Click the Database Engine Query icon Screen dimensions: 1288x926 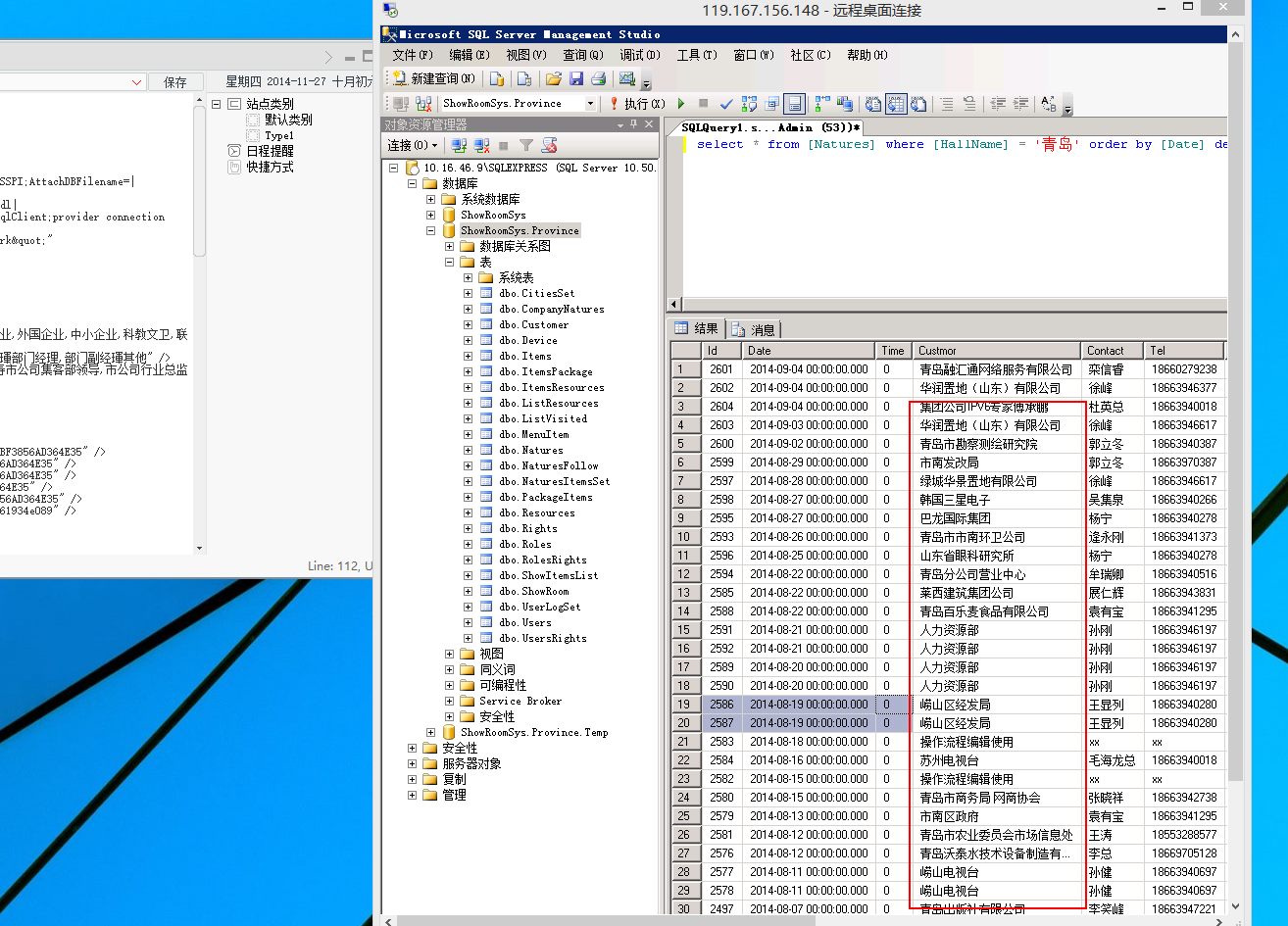(497, 78)
